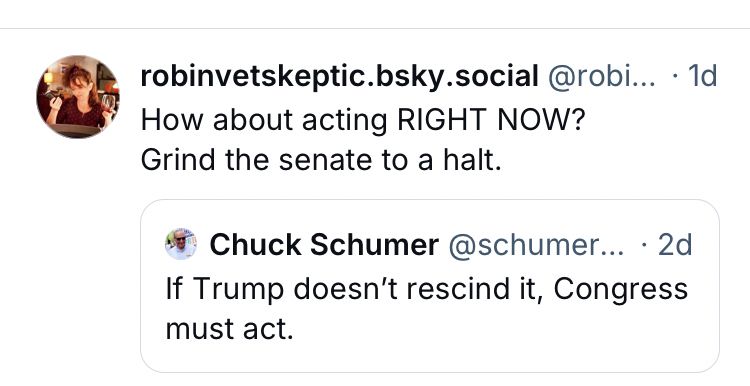Viewport: 750px width, 386px height.
Task: Click the words 'RIGHT NOW' in post
Action: [486, 119]
